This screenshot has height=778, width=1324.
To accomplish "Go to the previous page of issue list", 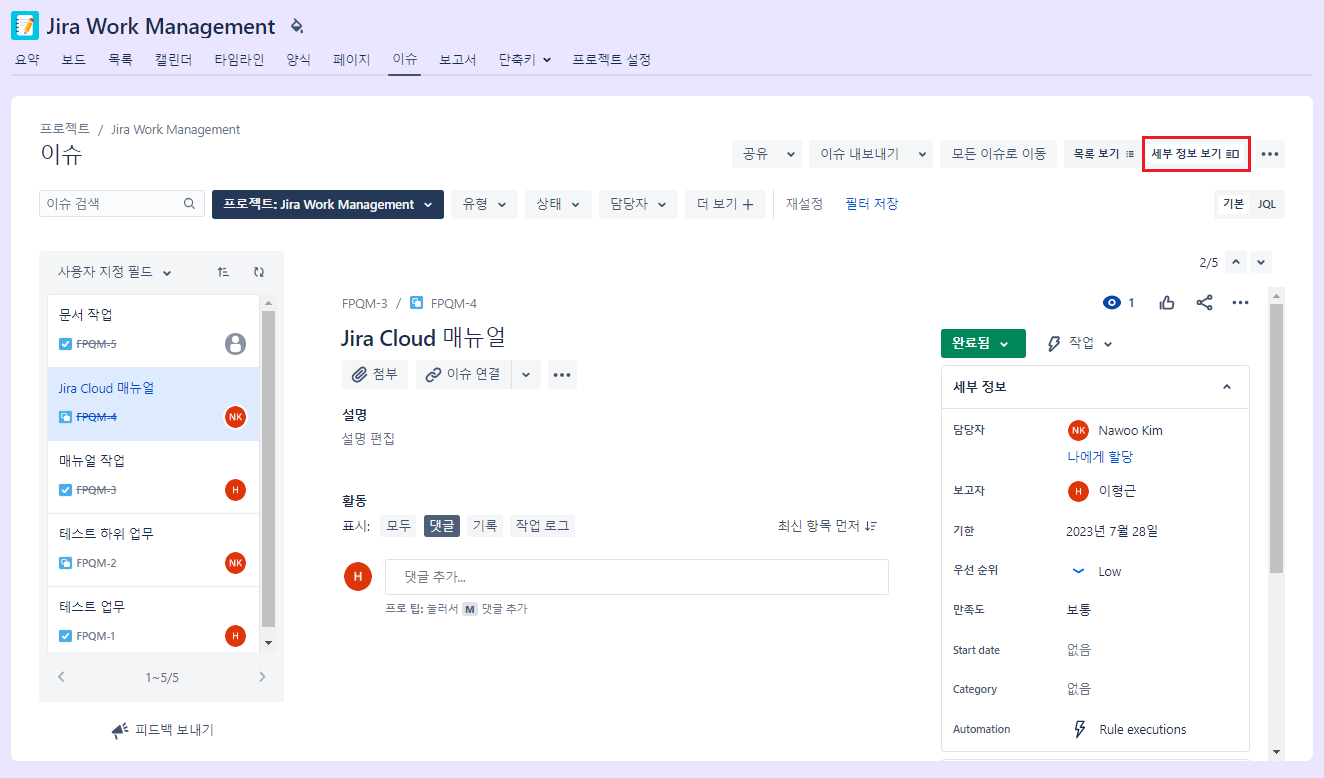I will 61,677.
